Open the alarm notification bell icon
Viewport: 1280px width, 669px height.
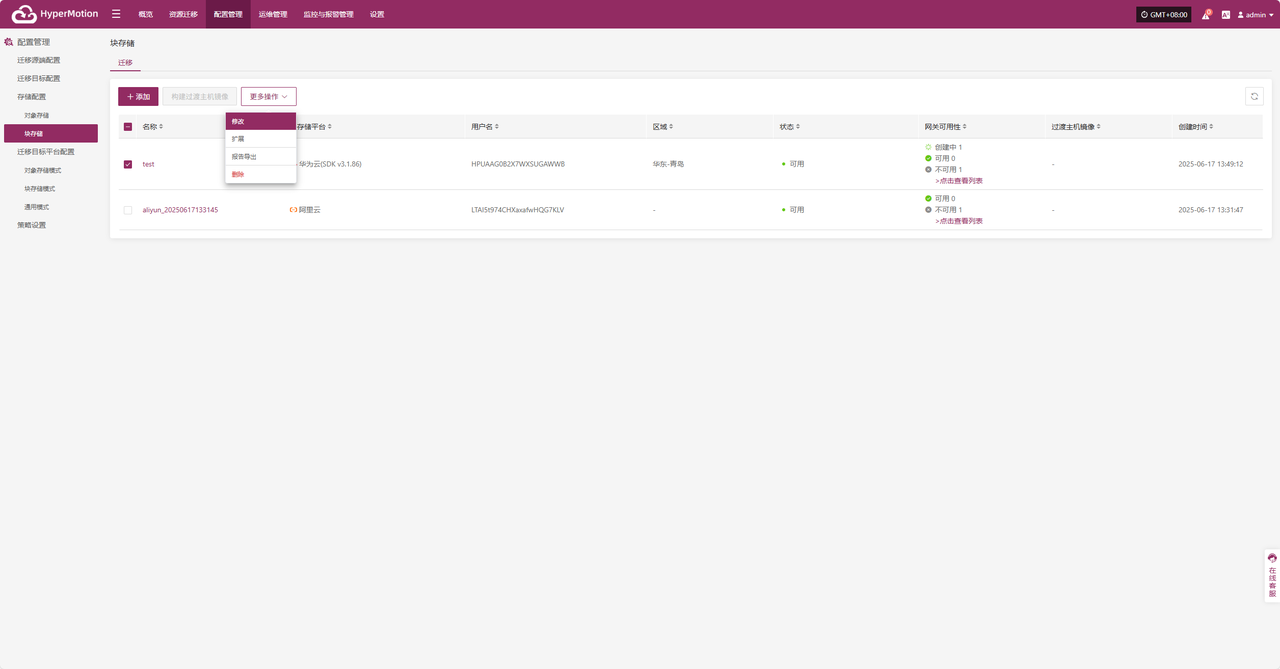coord(1207,15)
